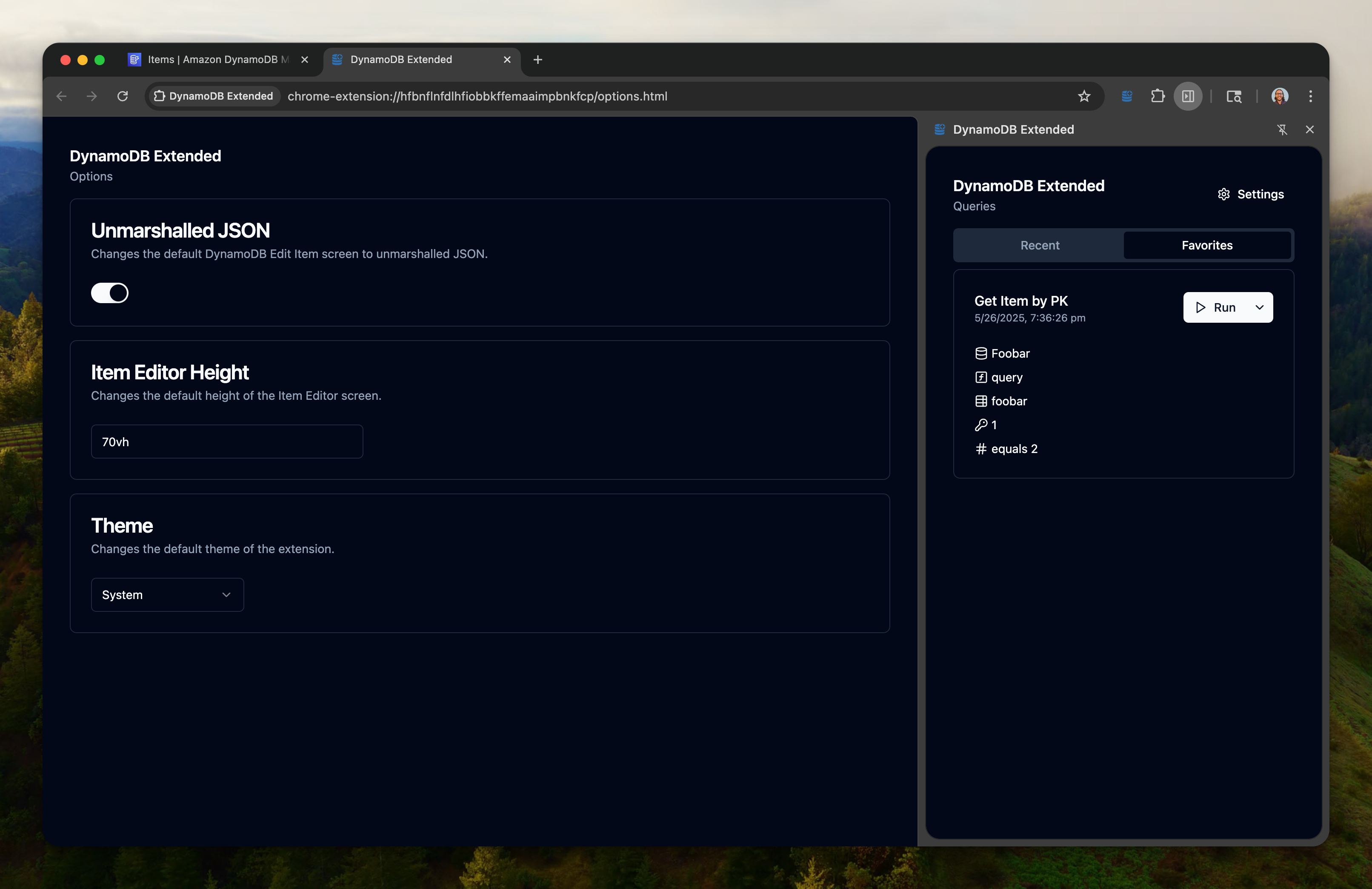Toggle the Chrome side panel button
The width and height of the screenshot is (1372, 889).
pyautogui.click(x=1188, y=96)
